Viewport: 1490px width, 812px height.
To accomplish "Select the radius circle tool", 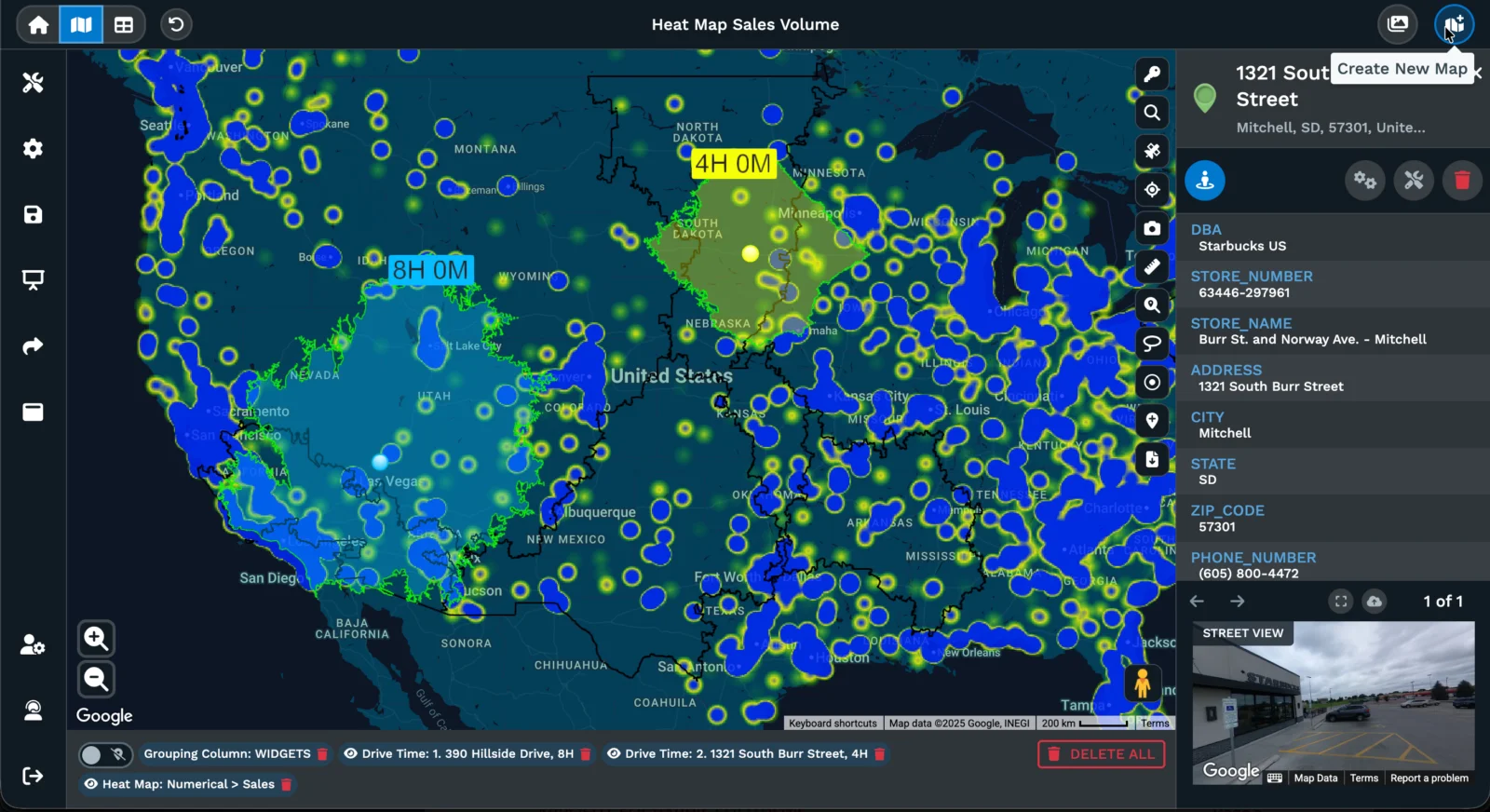I will point(1152,382).
